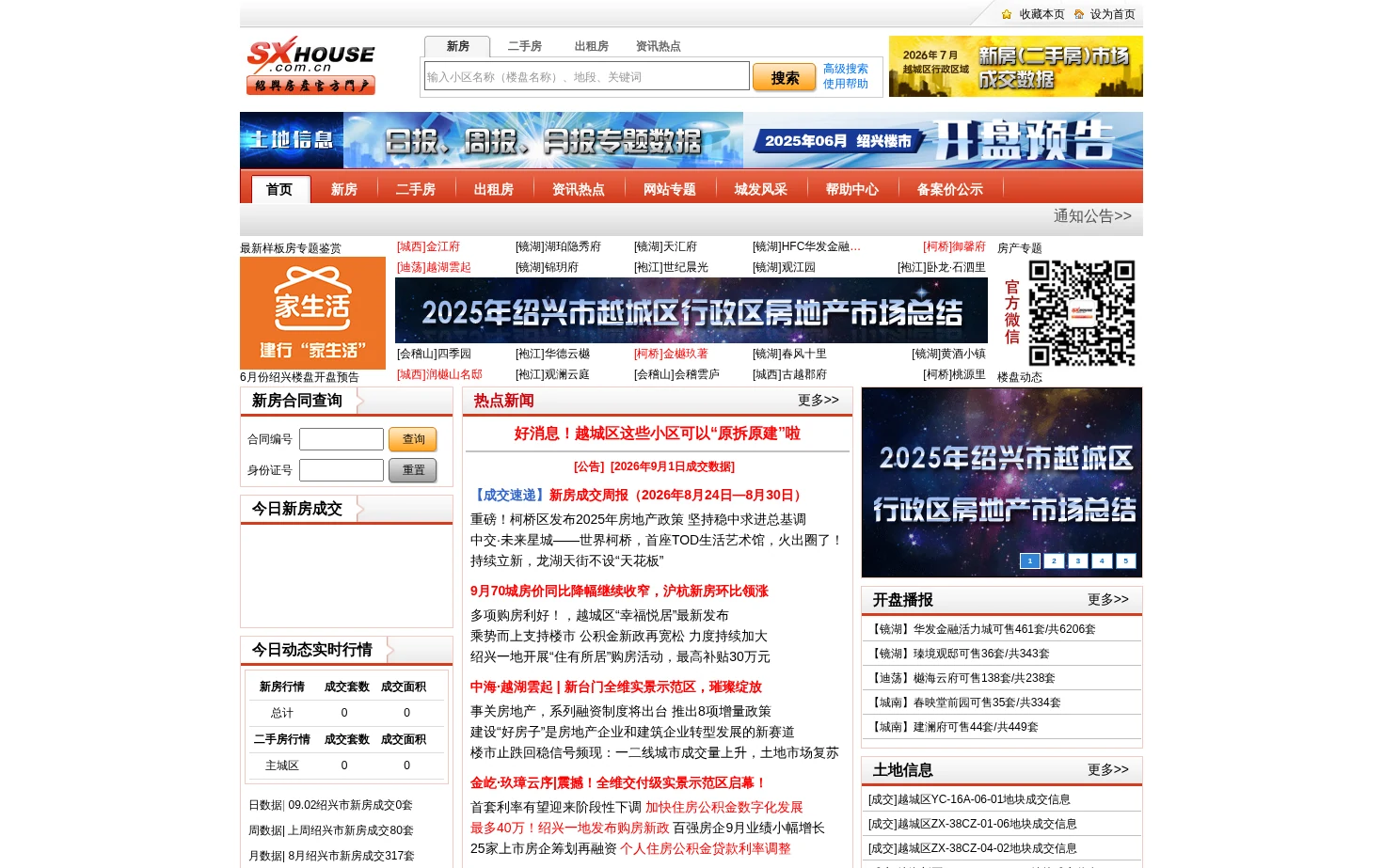Open [城西]金江府 listing link
Image resolution: width=1383 pixels, height=868 pixels.
point(428,246)
